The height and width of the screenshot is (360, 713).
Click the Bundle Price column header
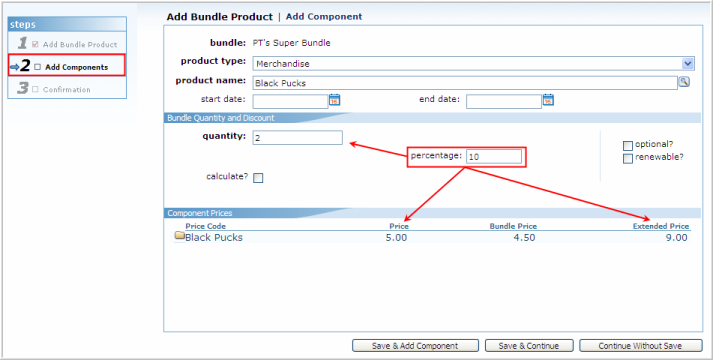pos(513,226)
